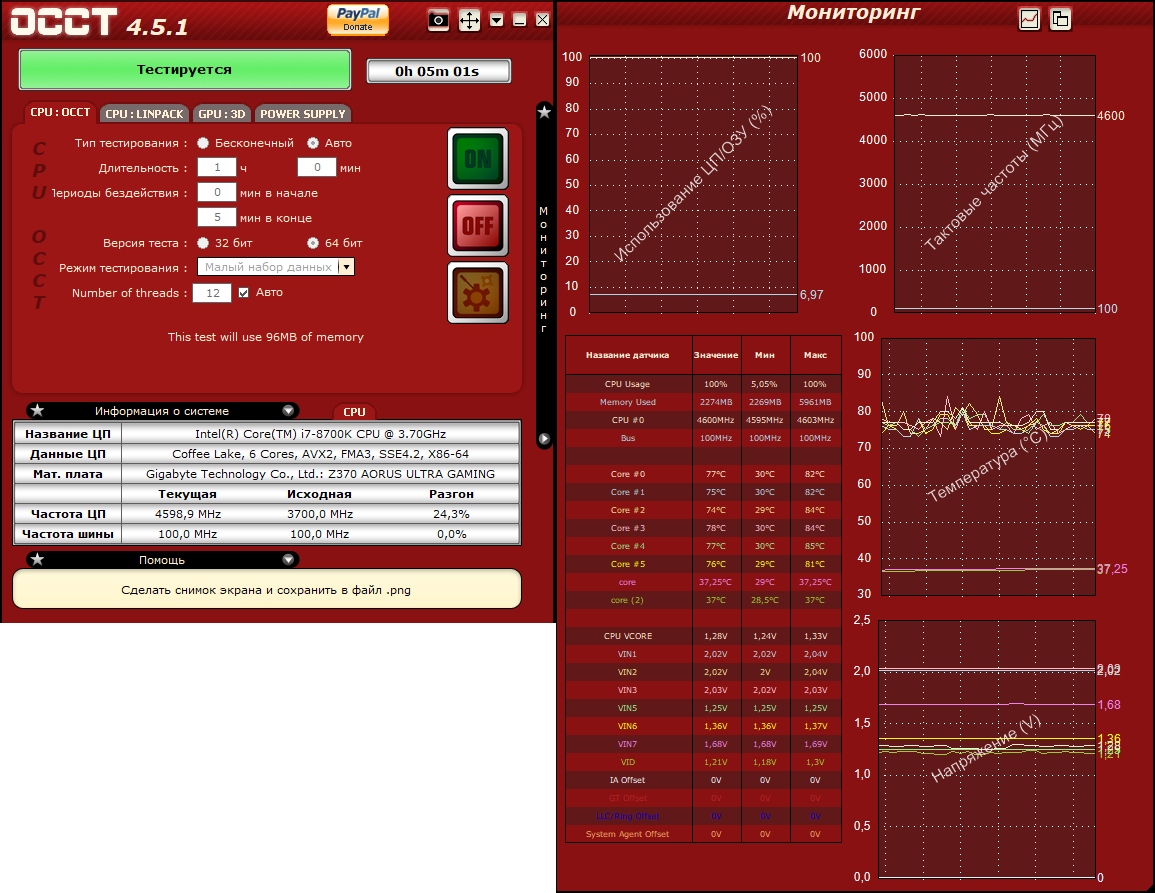Screen dimensions: 1155x893
Task: Switch to the CPU : OCCT tab
Action: coord(60,113)
